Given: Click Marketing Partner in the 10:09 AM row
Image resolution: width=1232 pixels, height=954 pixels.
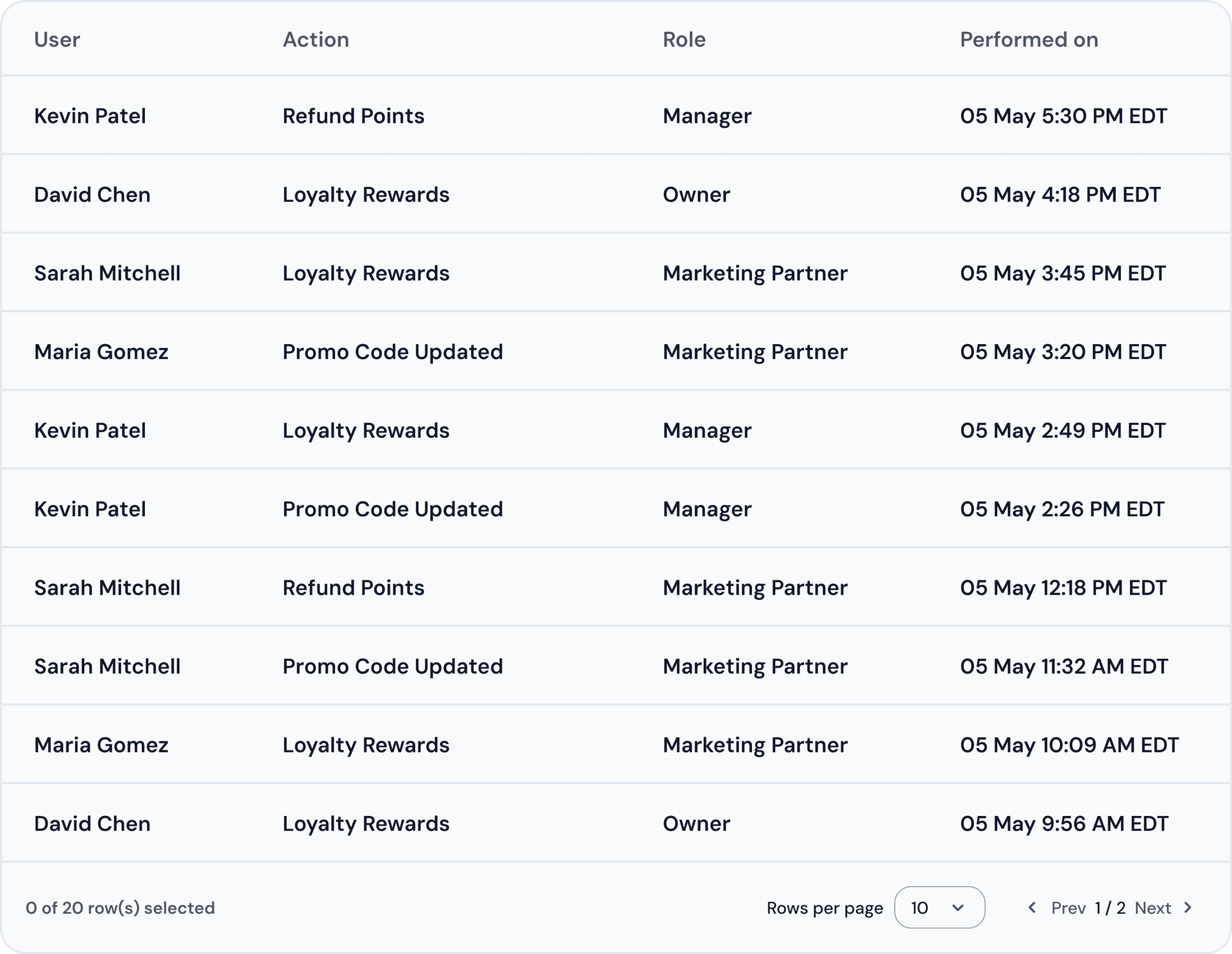Looking at the screenshot, I should pos(755,745).
